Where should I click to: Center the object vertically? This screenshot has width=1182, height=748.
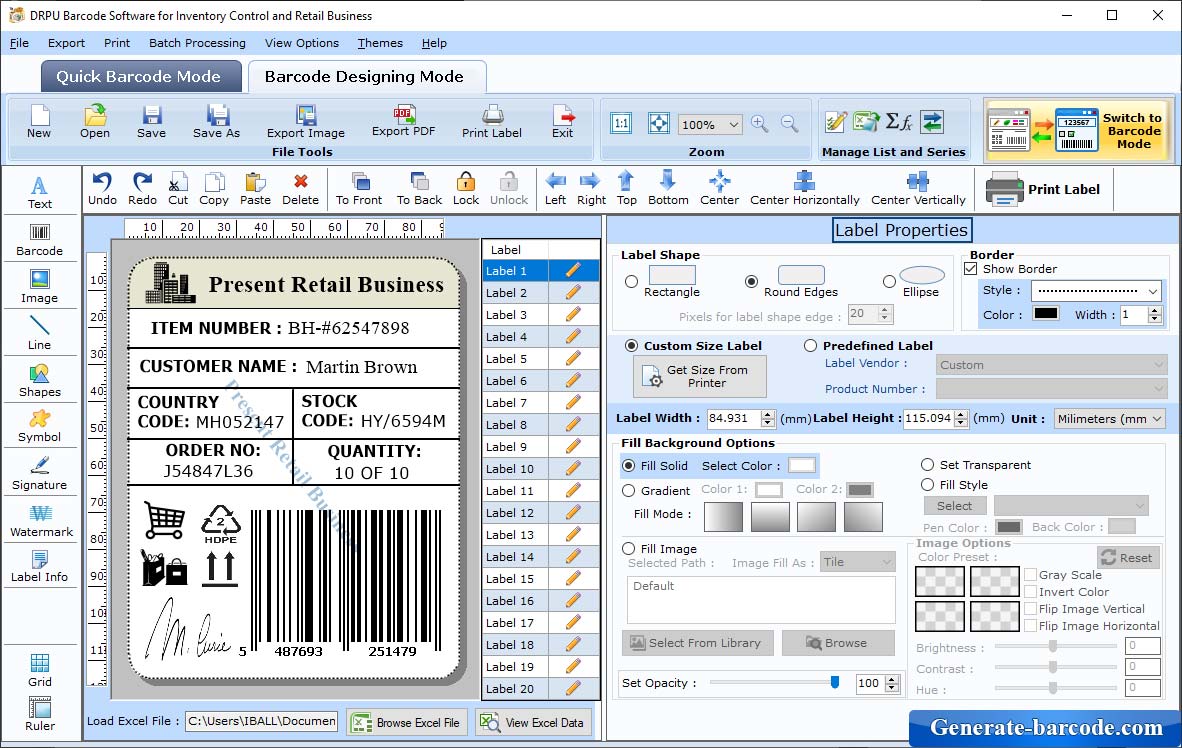point(918,189)
